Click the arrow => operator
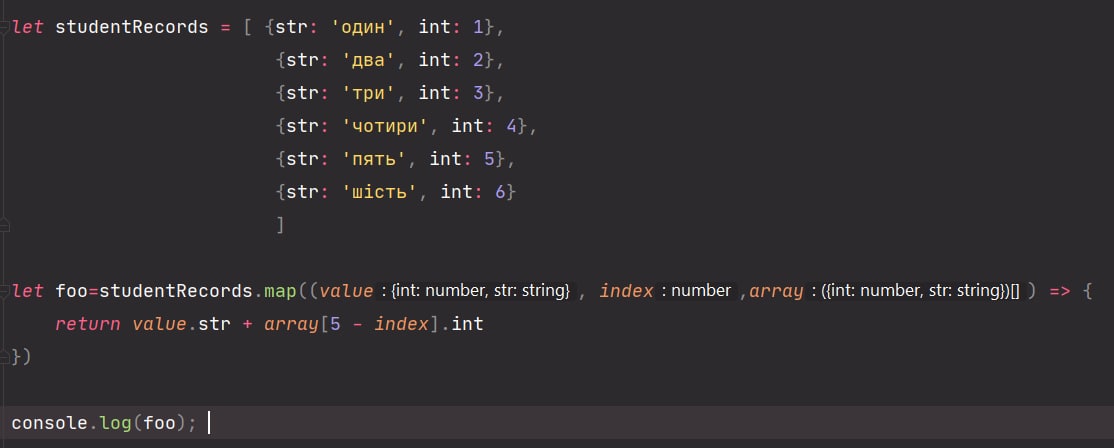1114x448 pixels. click(1059, 291)
